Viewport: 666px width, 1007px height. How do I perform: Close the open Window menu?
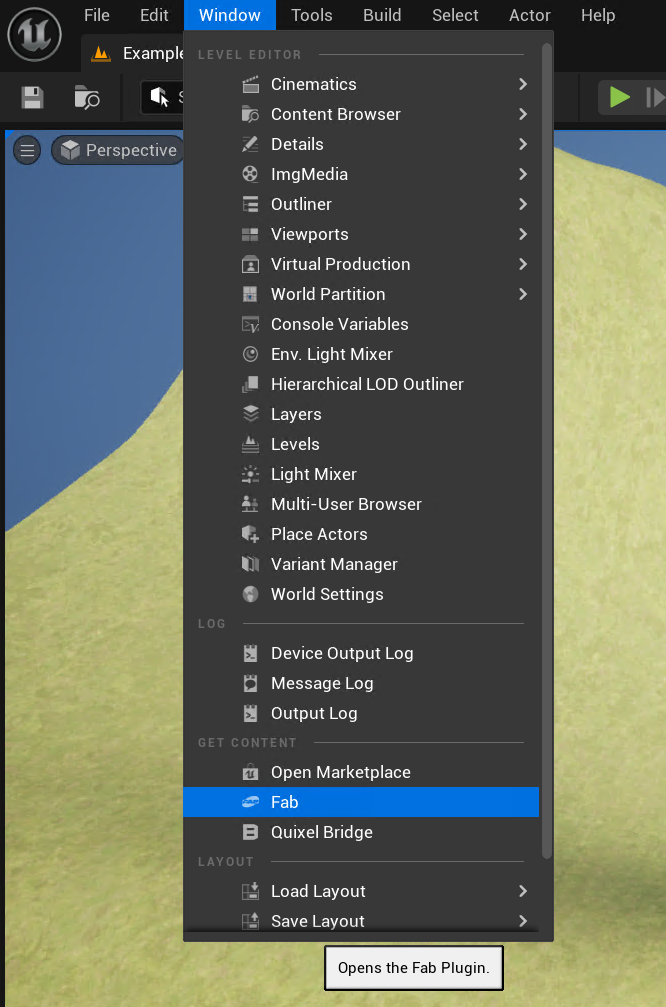tap(230, 15)
